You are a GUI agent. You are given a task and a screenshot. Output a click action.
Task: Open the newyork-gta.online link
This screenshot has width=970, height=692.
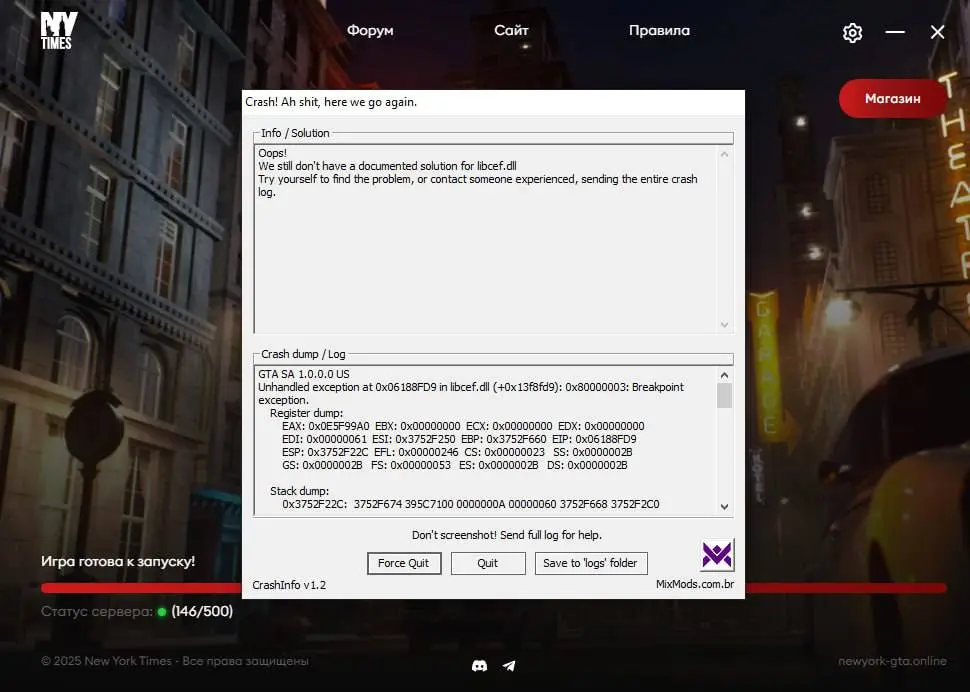click(892, 661)
